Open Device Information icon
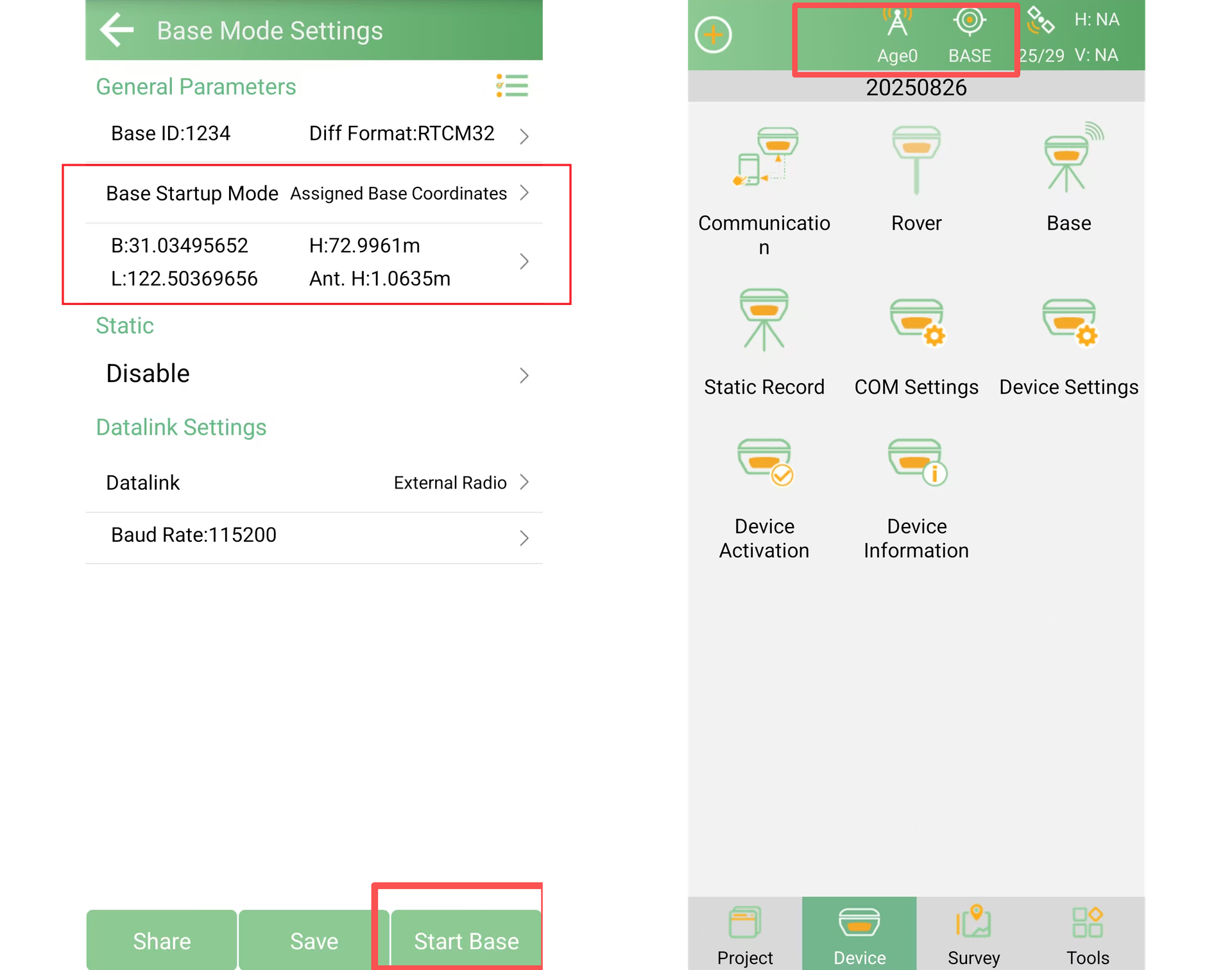Image resolution: width=1232 pixels, height=970 pixels. (918, 462)
